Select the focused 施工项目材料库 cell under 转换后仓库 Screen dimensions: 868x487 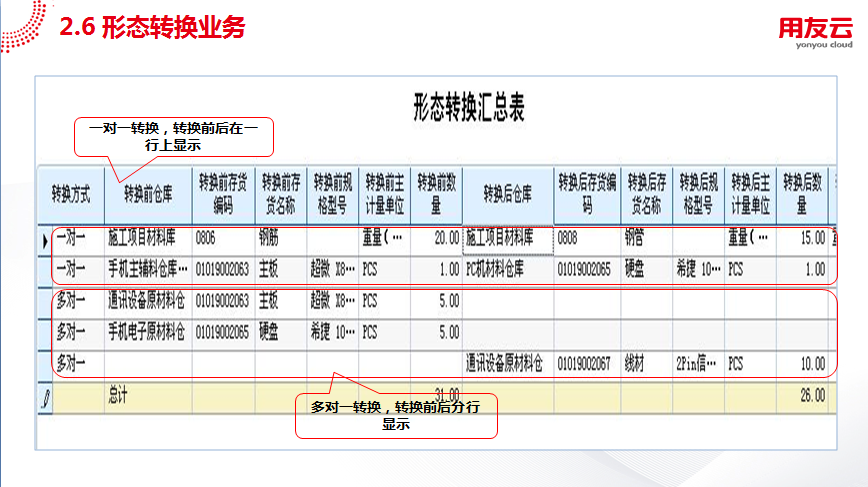[x=508, y=240]
